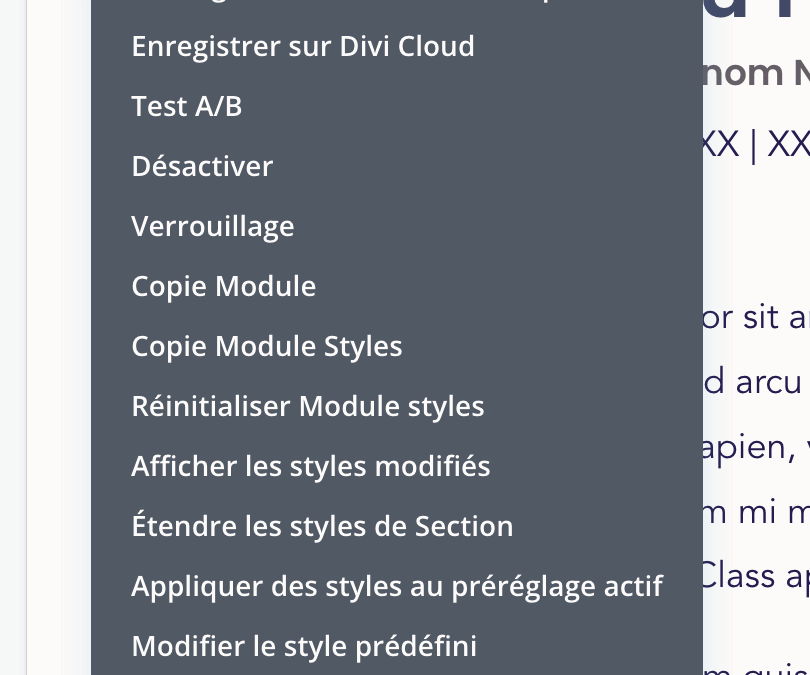The height and width of the screenshot is (675, 810).
Task: Click the white page area left of the menu
Action: point(45,340)
